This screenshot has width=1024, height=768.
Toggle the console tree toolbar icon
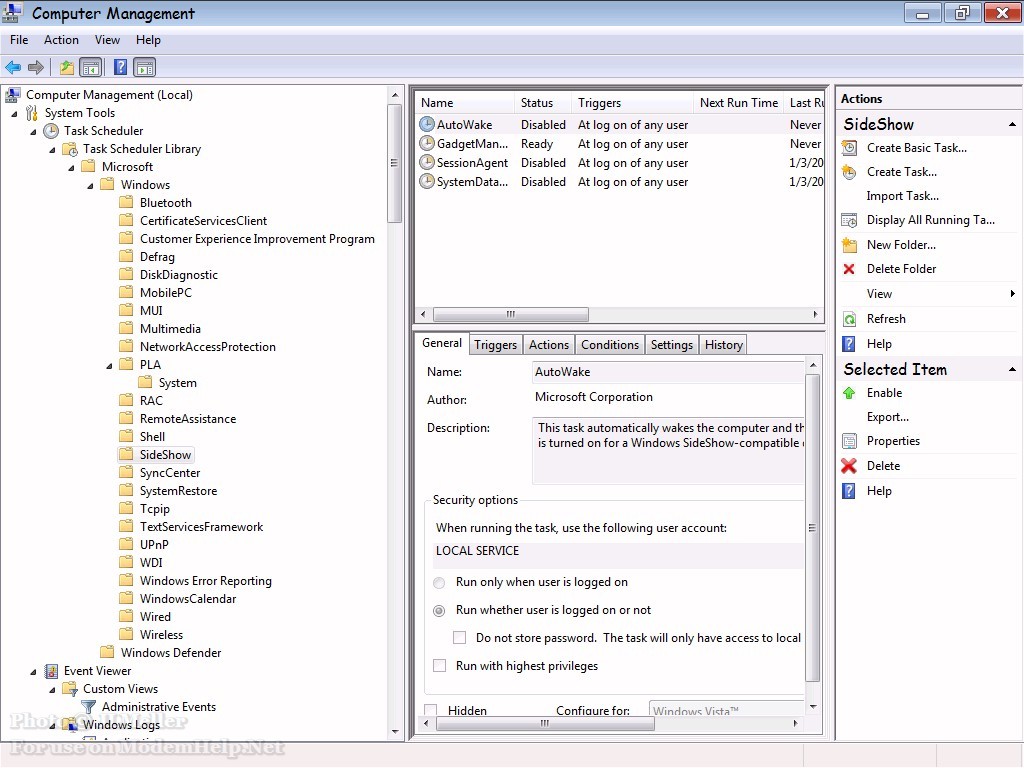tap(91, 67)
